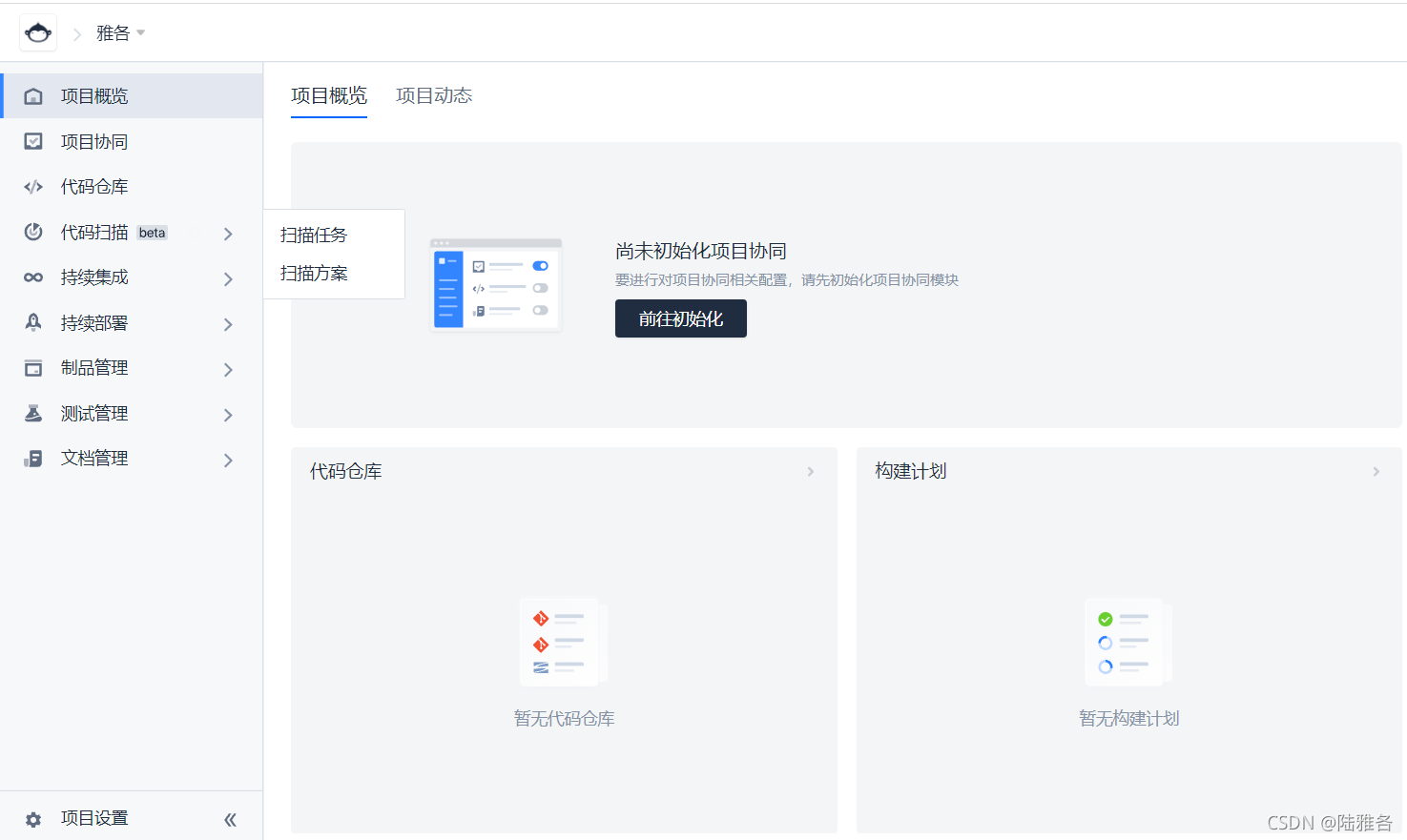Click the breadcrumb separator arrow after logo

(77, 34)
